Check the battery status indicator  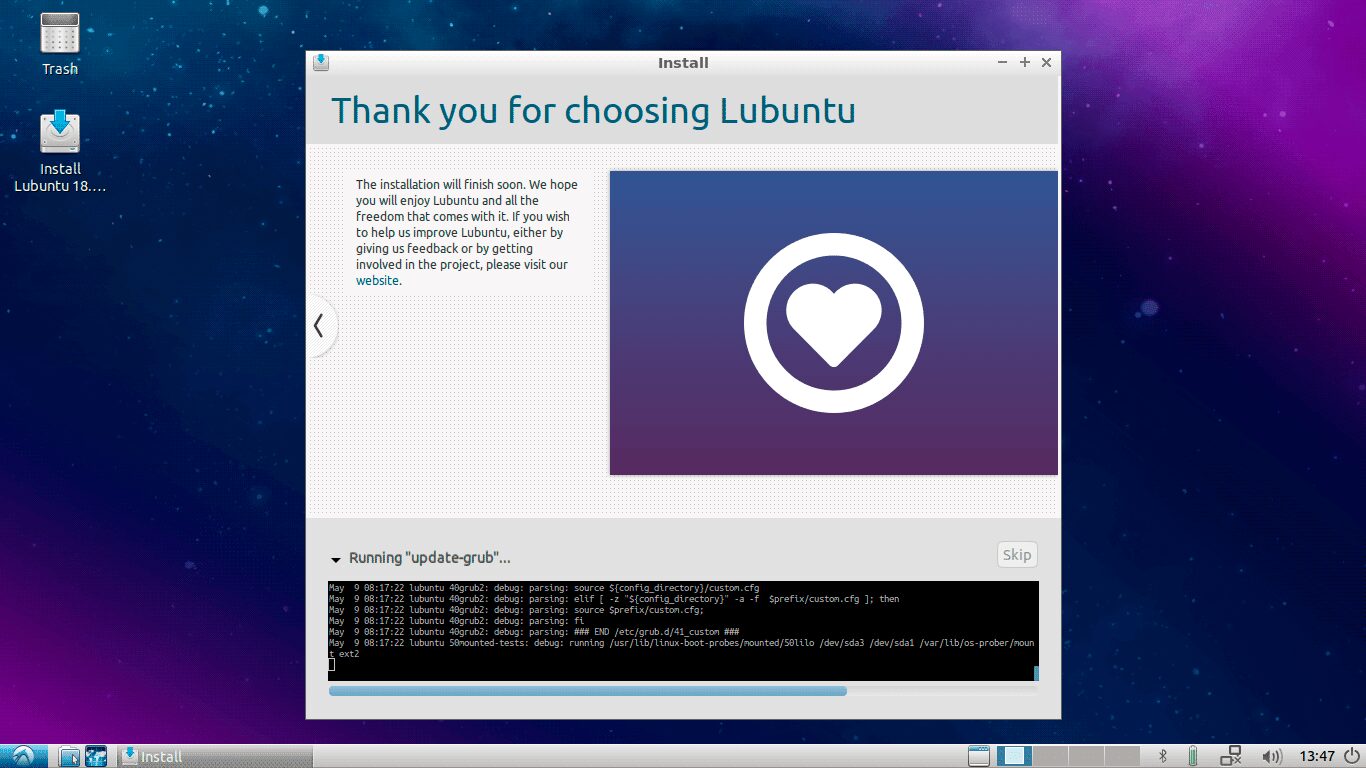(1192, 756)
